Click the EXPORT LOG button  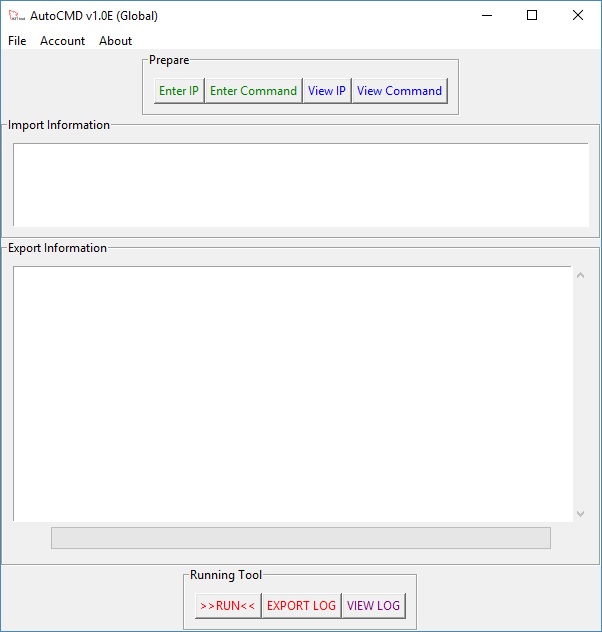tap(301, 605)
